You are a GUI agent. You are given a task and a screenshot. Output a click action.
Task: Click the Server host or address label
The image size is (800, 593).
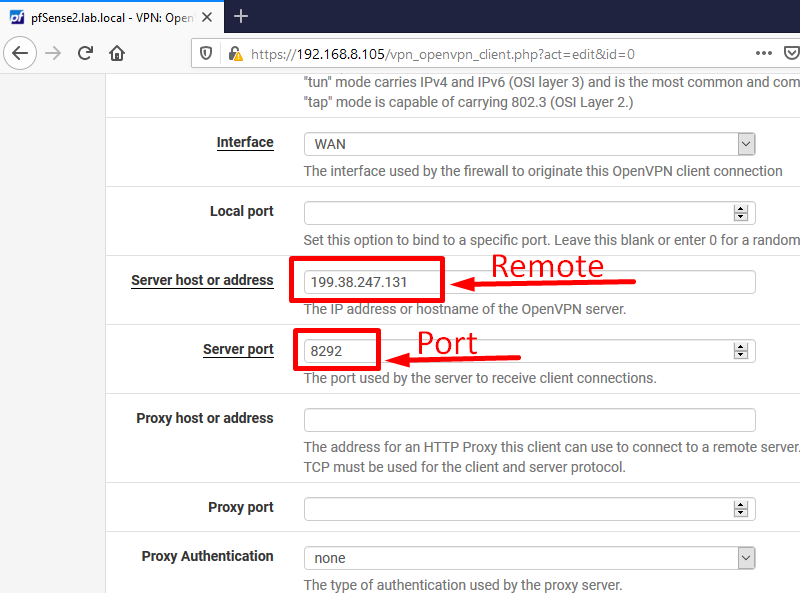click(x=202, y=280)
